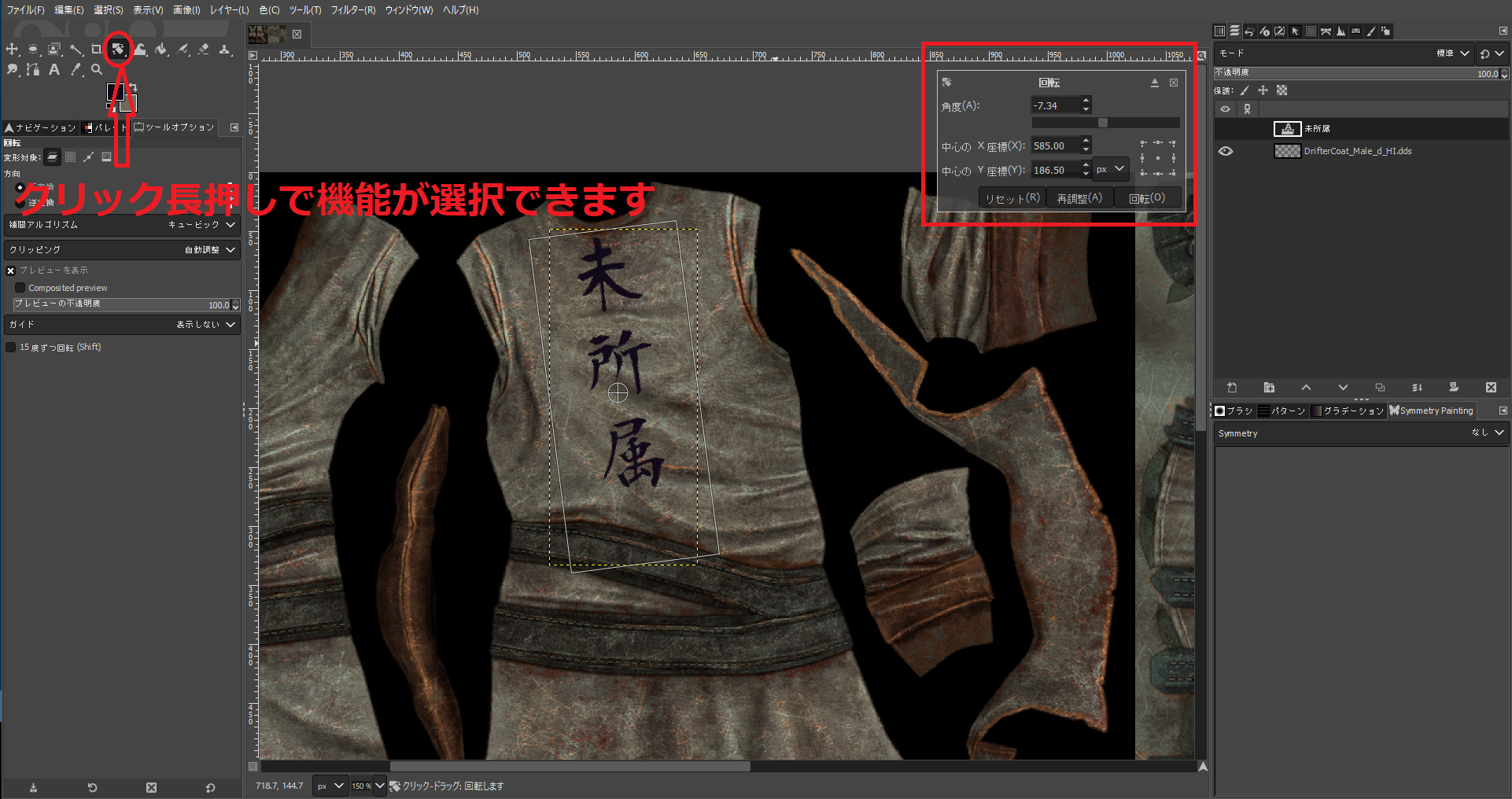The height and width of the screenshot is (799, 1512).
Task: Open the layer mode group switch dropdown
Action: [1492, 53]
